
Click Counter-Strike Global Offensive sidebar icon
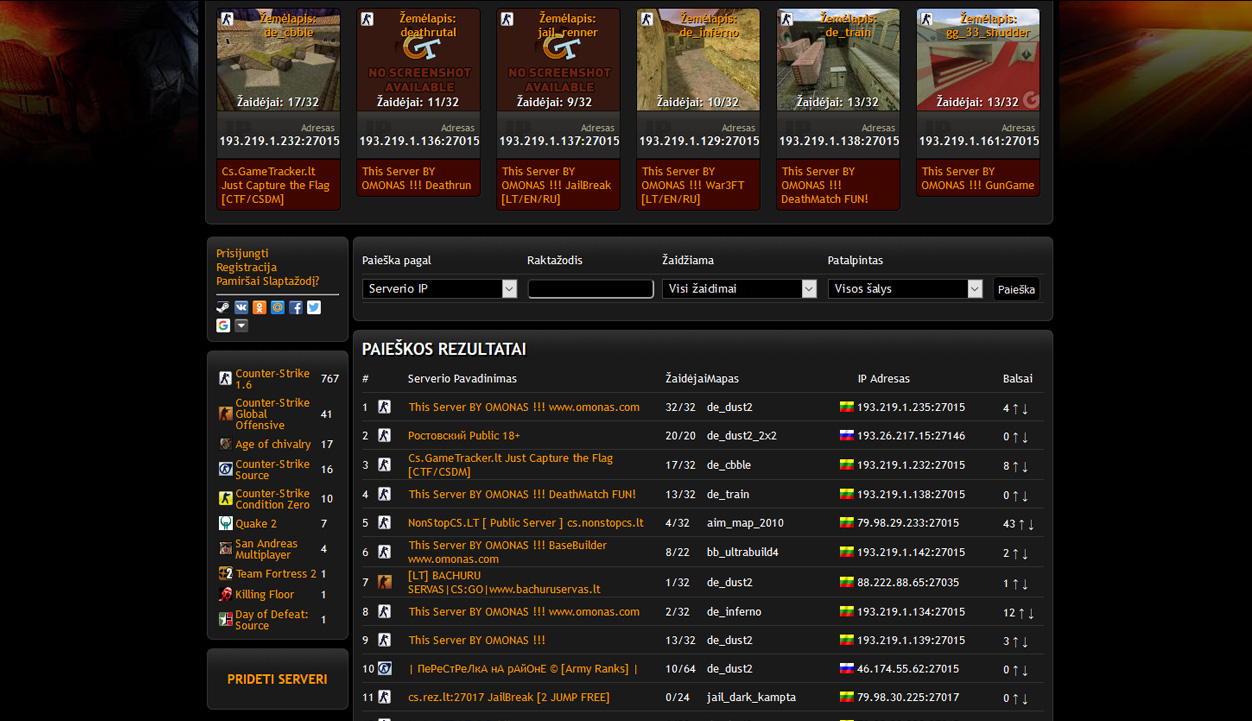click(x=225, y=414)
